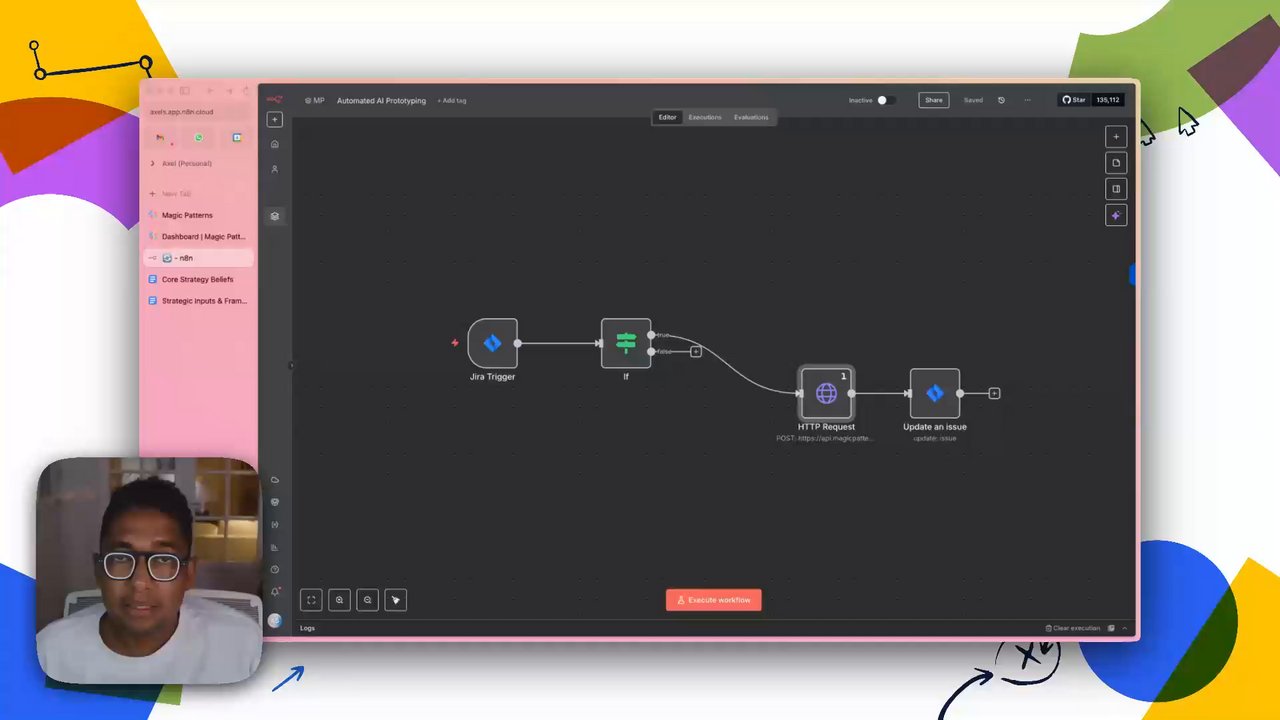The height and width of the screenshot is (720, 1280).
Task: Open the Dashboard | Magic Patt... browser tab
Action: tap(198, 237)
